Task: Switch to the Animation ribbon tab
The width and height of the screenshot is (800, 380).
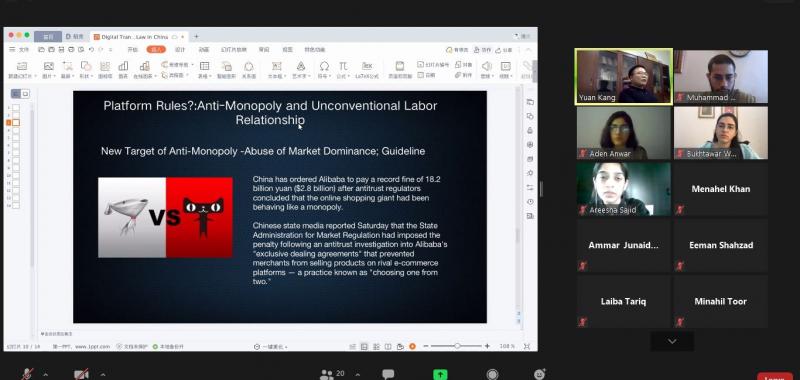Action: [204, 49]
